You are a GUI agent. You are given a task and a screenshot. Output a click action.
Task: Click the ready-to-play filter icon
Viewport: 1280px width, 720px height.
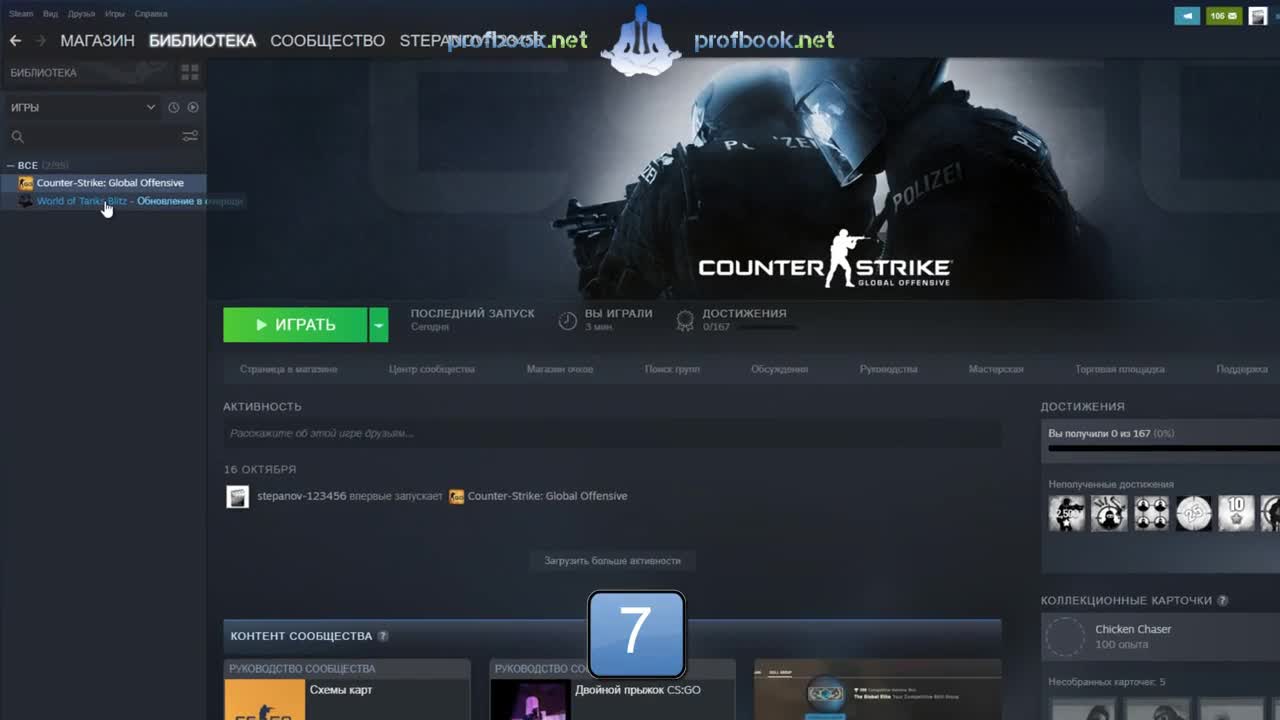[193, 107]
